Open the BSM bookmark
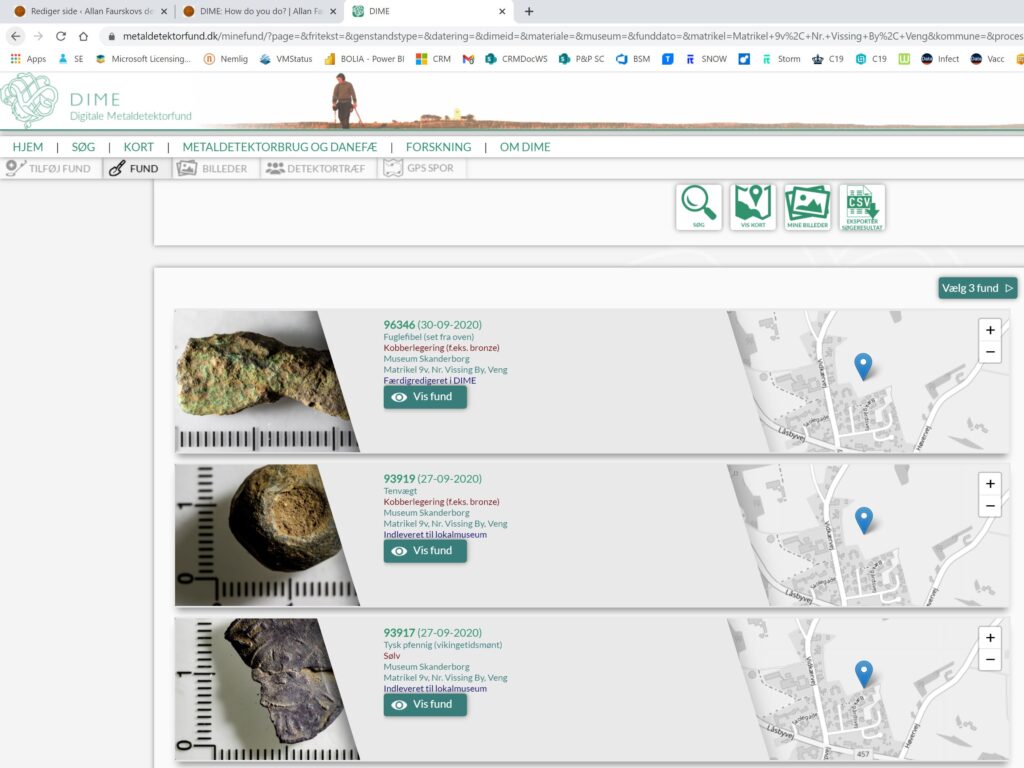1024x768 pixels. 633,59
